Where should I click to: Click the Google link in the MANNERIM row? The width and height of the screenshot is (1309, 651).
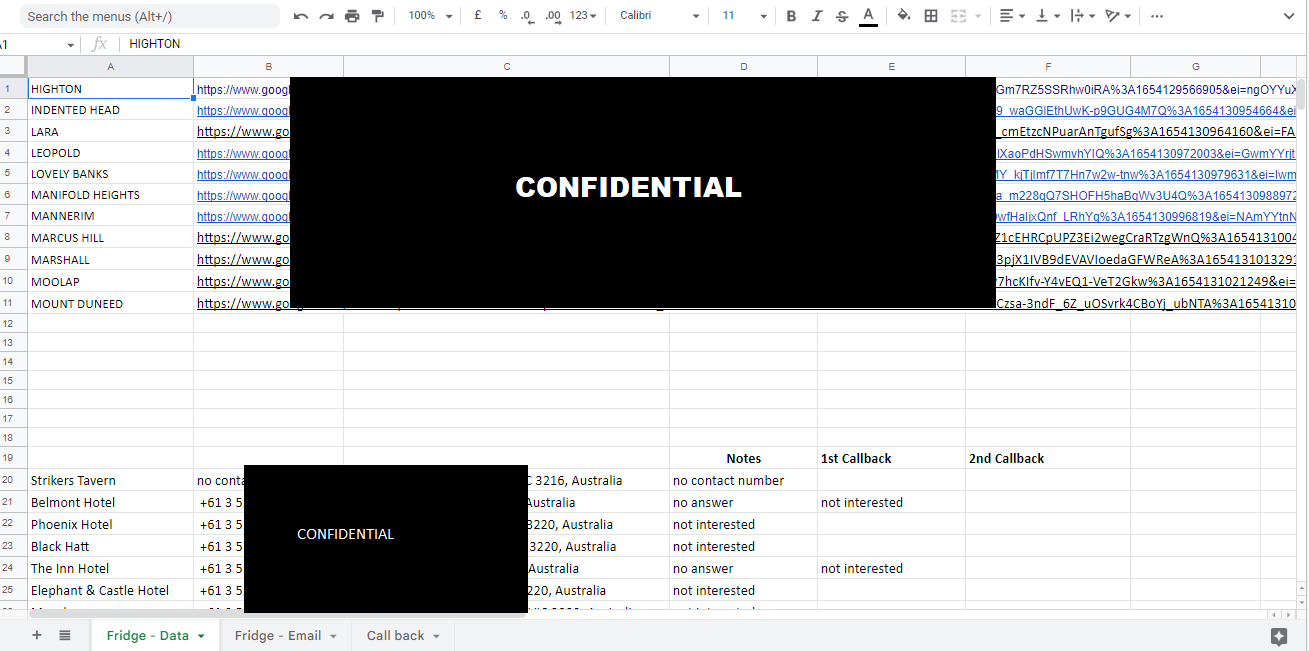click(243, 216)
